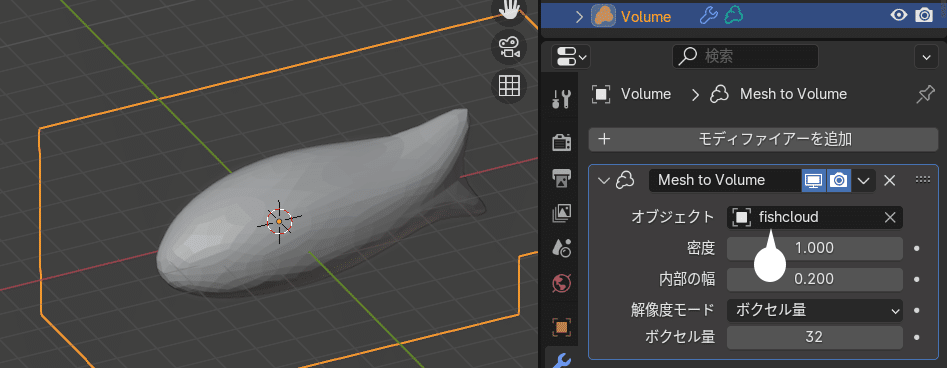Click the properties search field
The height and width of the screenshot is (368, 947).
745,57
